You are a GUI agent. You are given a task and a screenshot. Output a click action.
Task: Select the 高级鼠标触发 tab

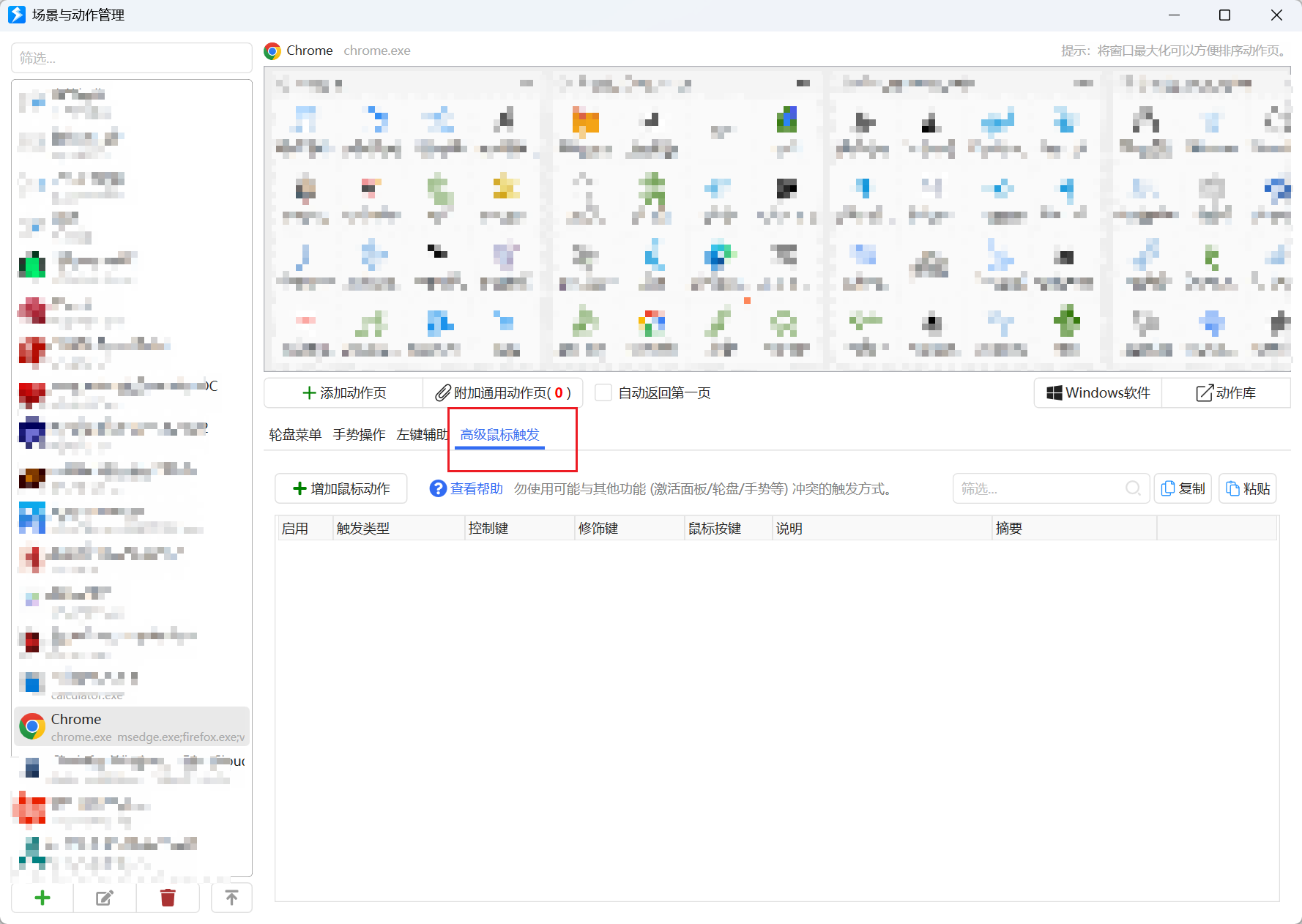499,435
